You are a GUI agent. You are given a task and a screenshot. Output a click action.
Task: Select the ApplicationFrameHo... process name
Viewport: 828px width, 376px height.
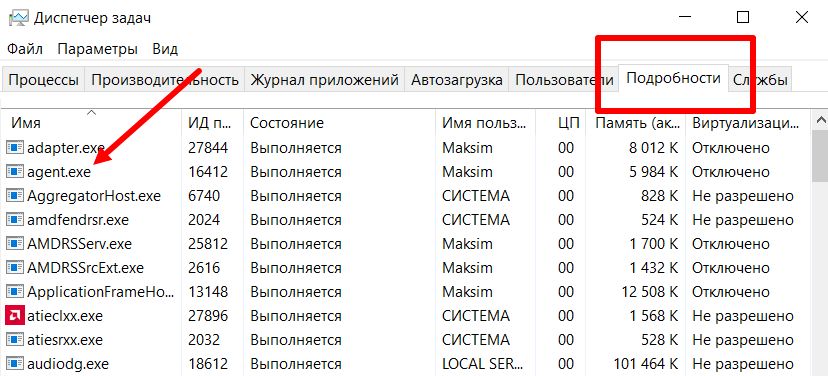pos(100,292)
